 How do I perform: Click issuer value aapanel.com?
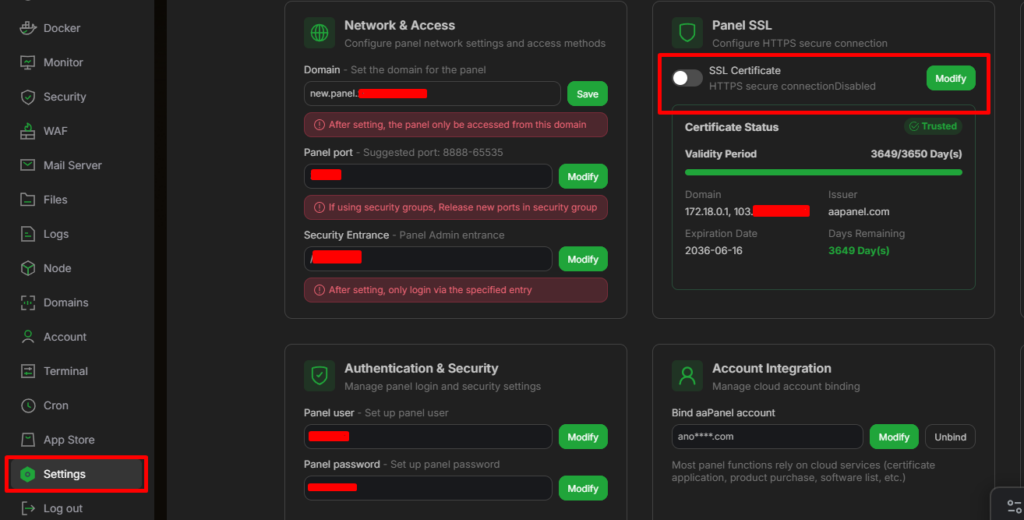coord(859,212)
